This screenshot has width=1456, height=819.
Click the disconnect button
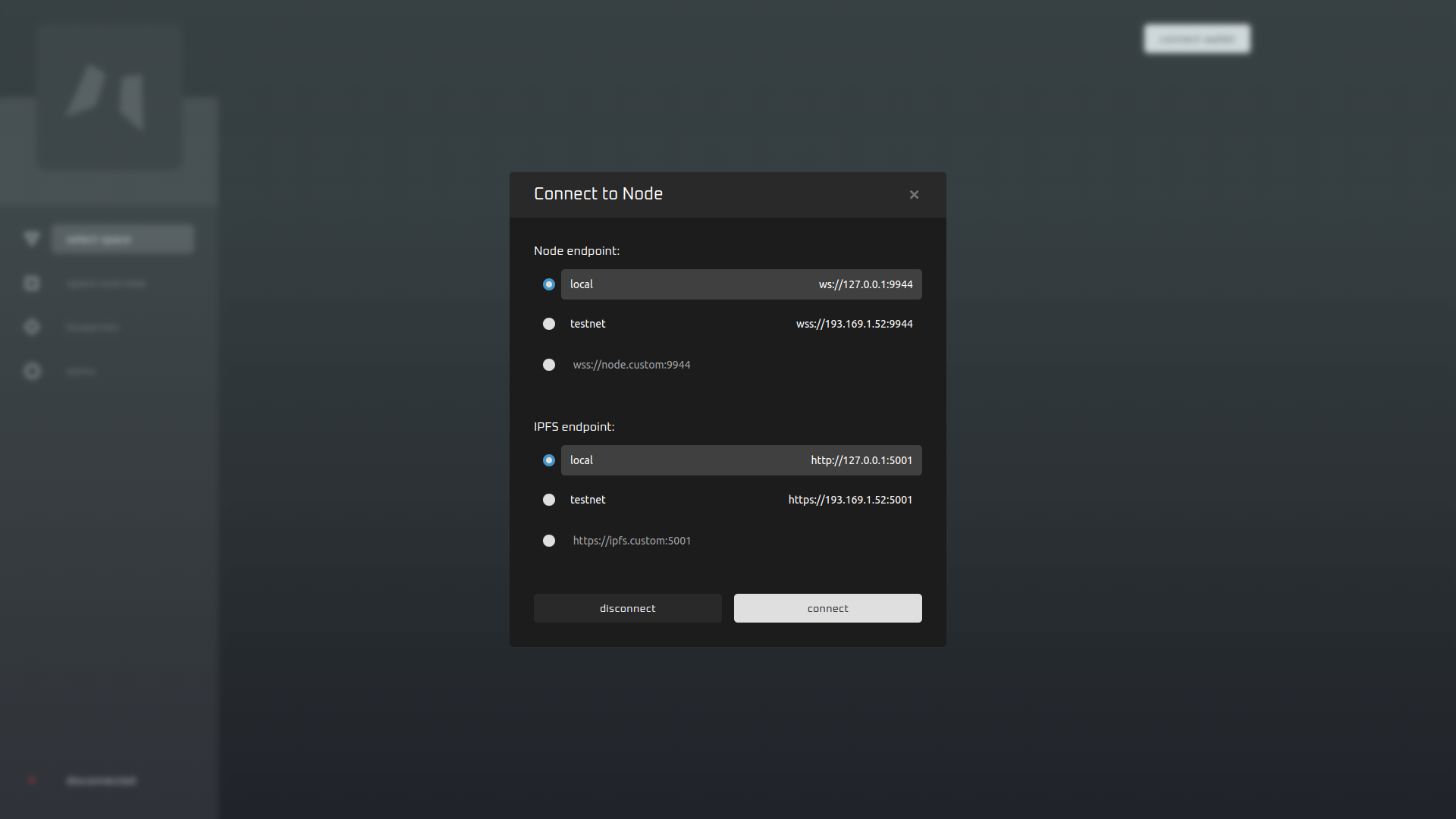coord(628,608)
